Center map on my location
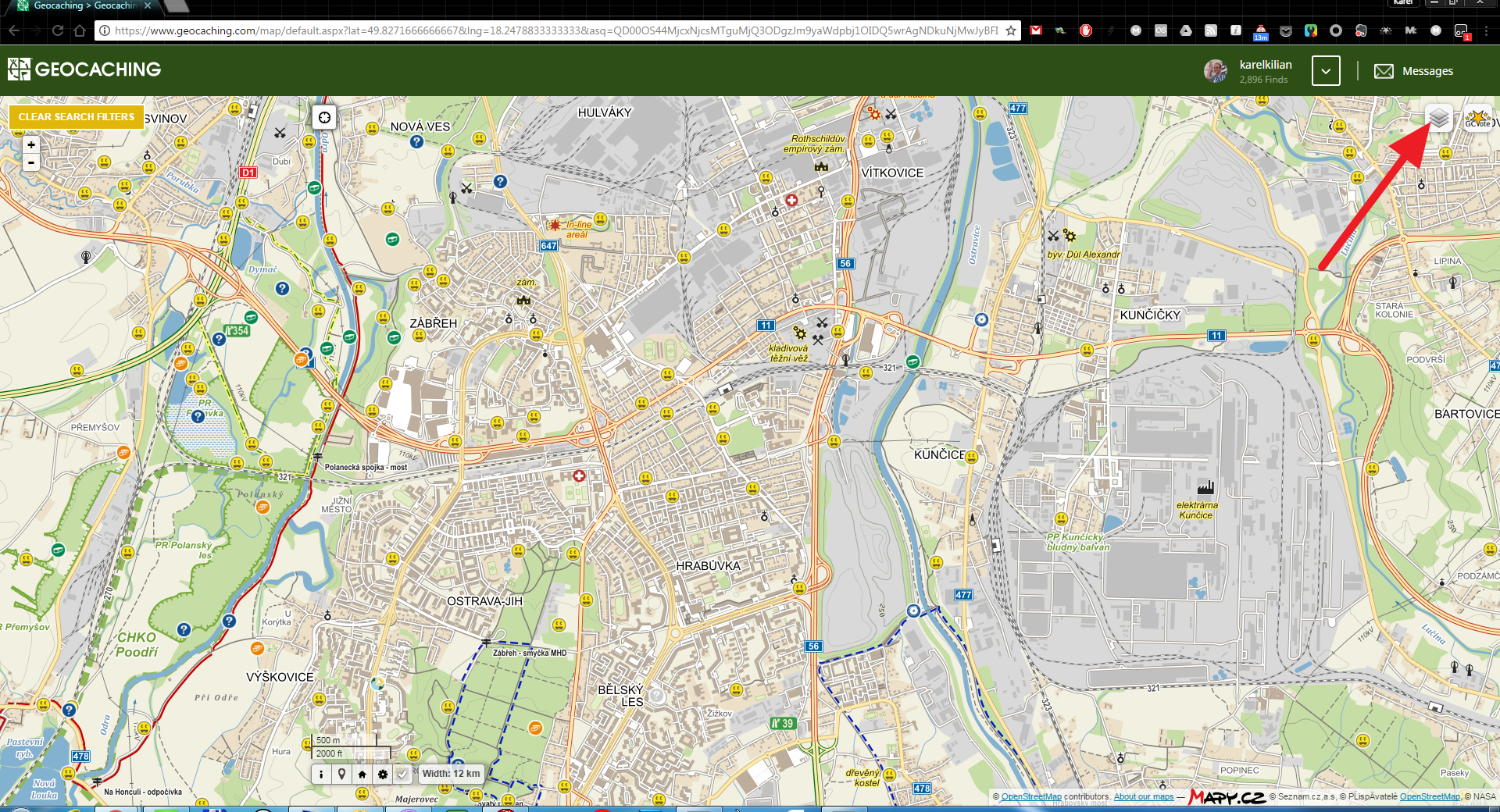The image size is (1500, 812). pyautogui.click(x=324, y=117)
